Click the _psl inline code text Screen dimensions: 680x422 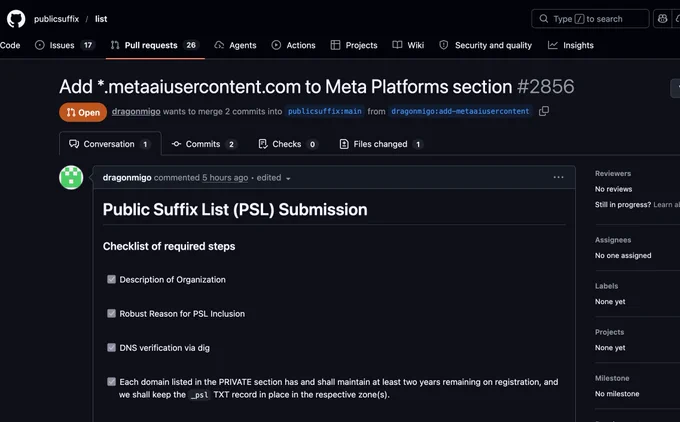(x=200, y=395)
